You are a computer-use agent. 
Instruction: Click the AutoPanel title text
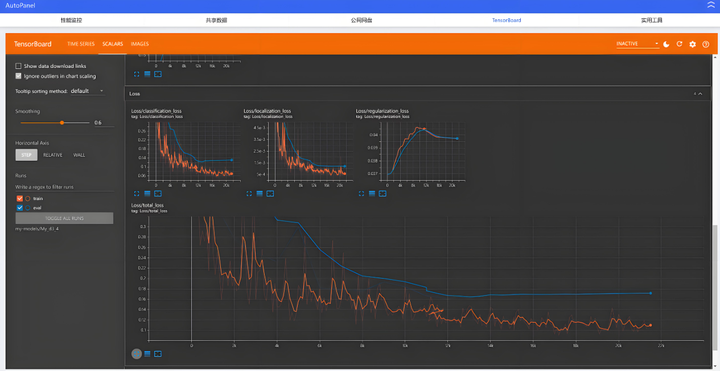(x=20, y=5)
